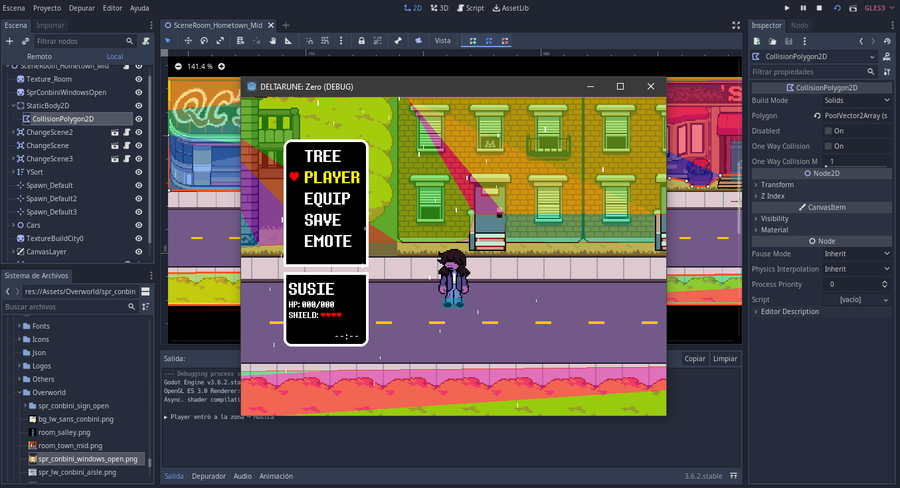Zoom out the 2D viewport
Image resolution: width=900 pixels, height=488 pixels.
178,66
